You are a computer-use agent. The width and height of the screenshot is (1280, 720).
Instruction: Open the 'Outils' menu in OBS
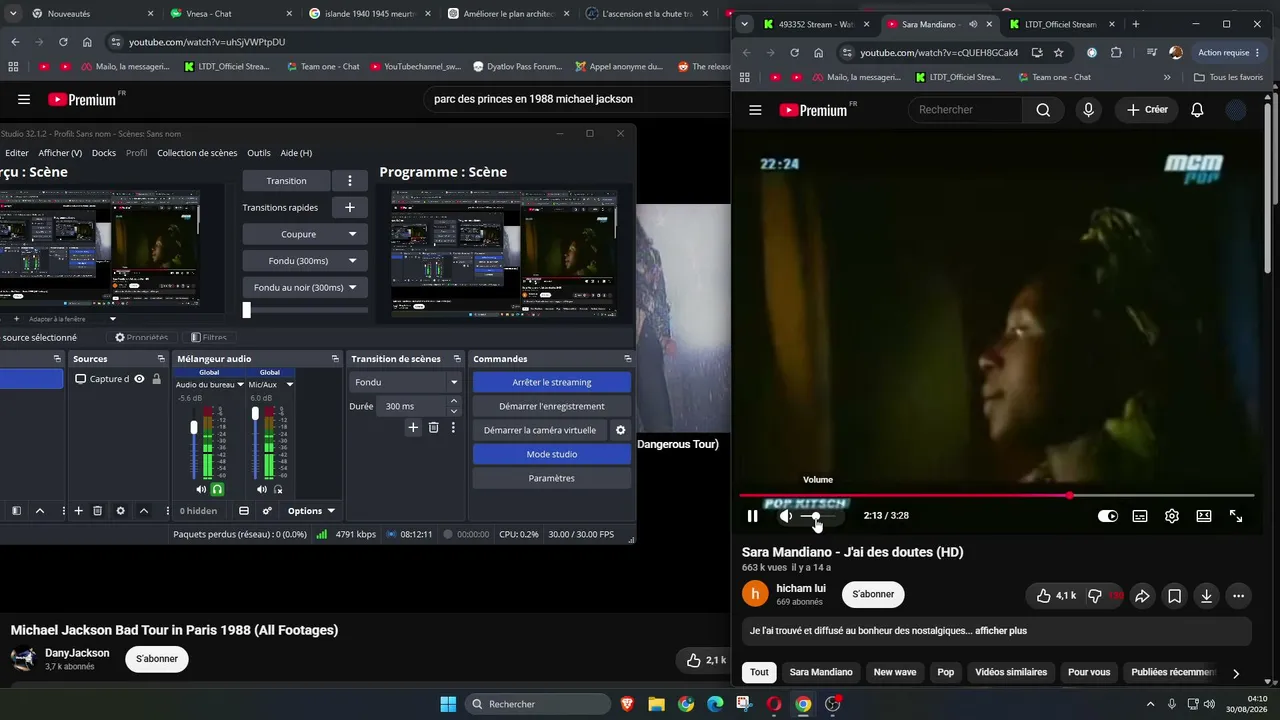(x=259, y=153)
